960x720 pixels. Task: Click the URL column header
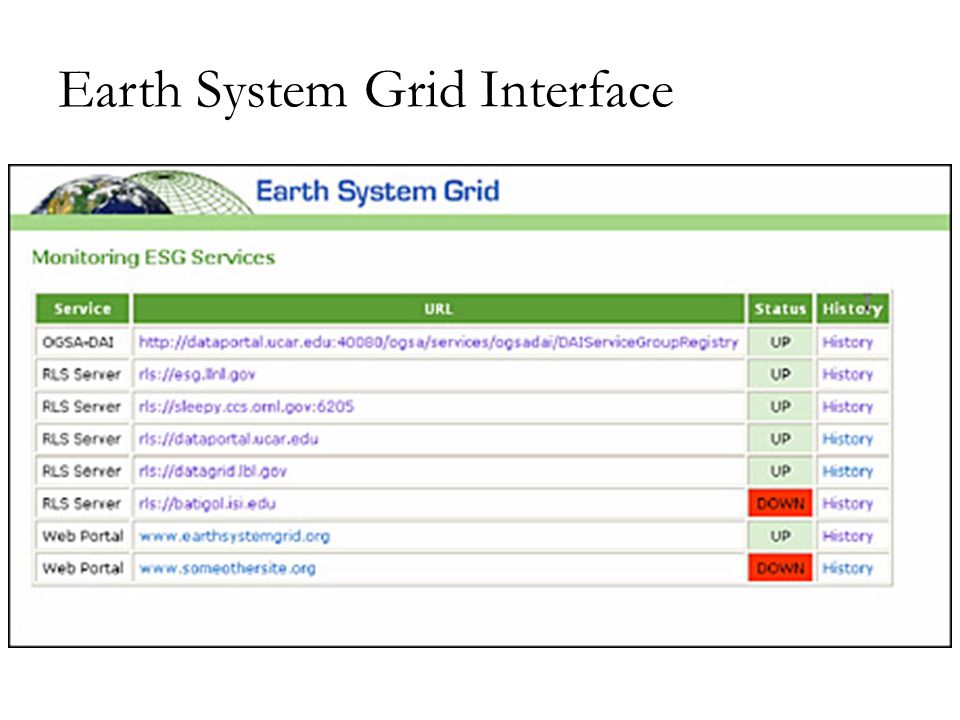pyautogui.click(x=438, y=309)
